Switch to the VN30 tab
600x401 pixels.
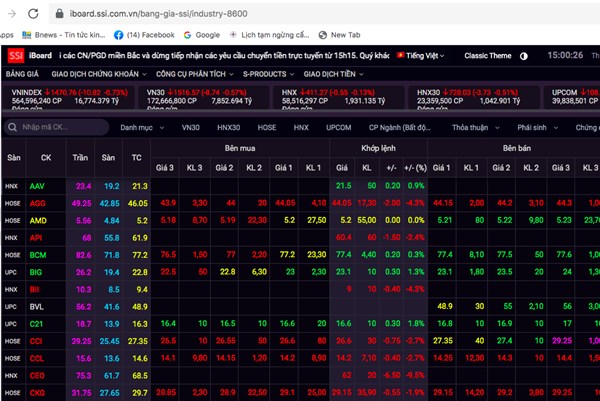point(190,128)
